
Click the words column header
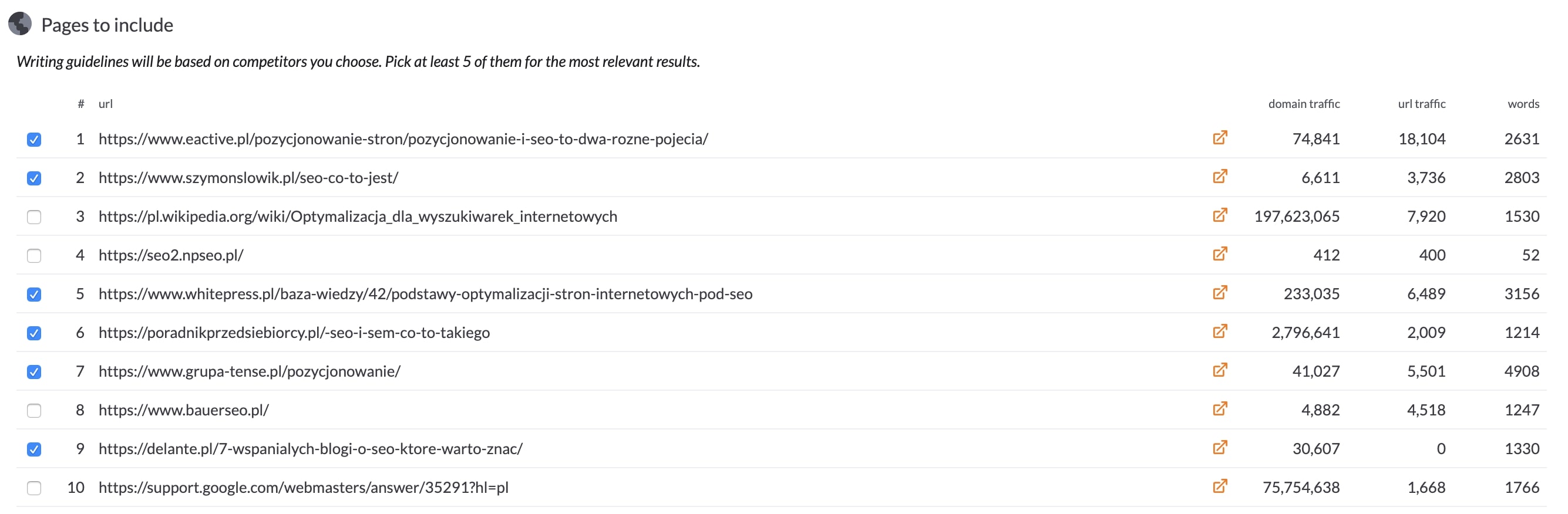1523,104
